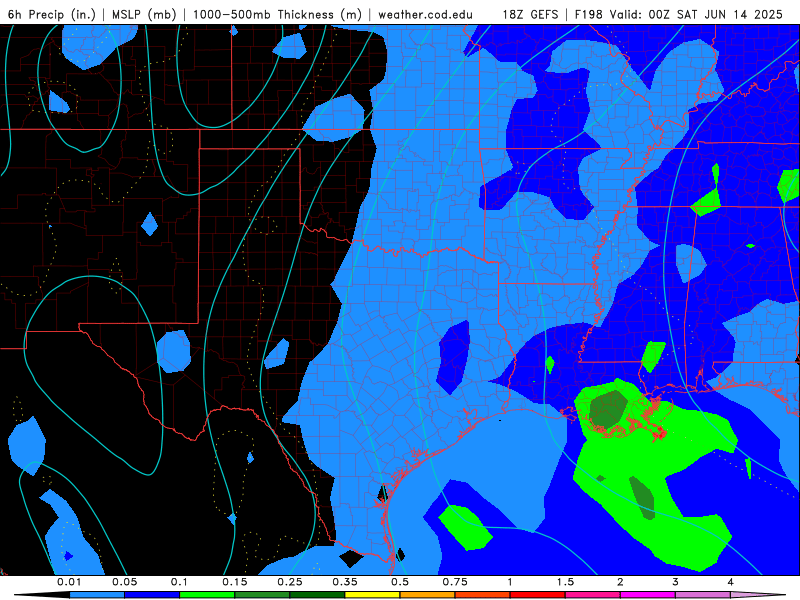Choose the orange-red 0.75–1 legend swatch
This screenshot has width=800, height=600.
(483, 595)
